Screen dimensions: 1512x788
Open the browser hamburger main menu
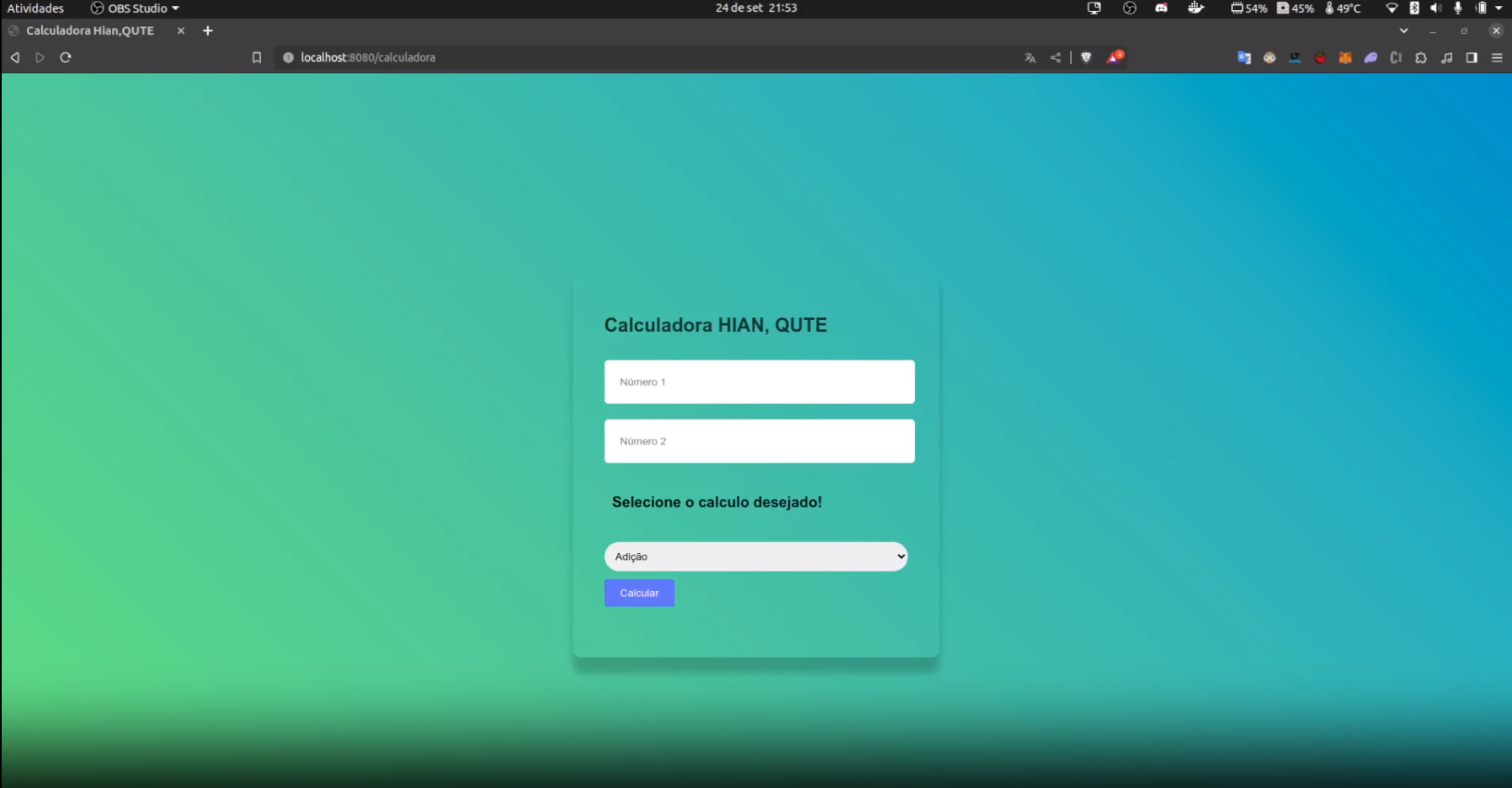[1497, 57]
